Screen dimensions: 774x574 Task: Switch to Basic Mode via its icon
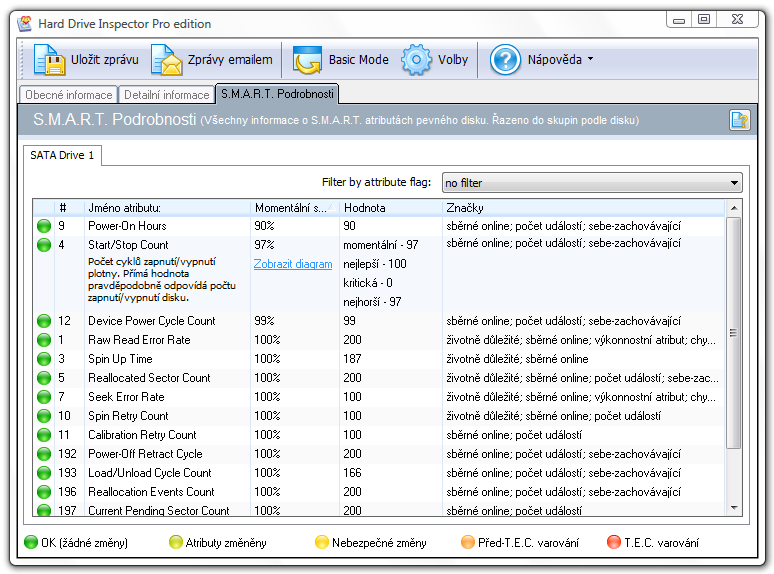click(307, 60)
